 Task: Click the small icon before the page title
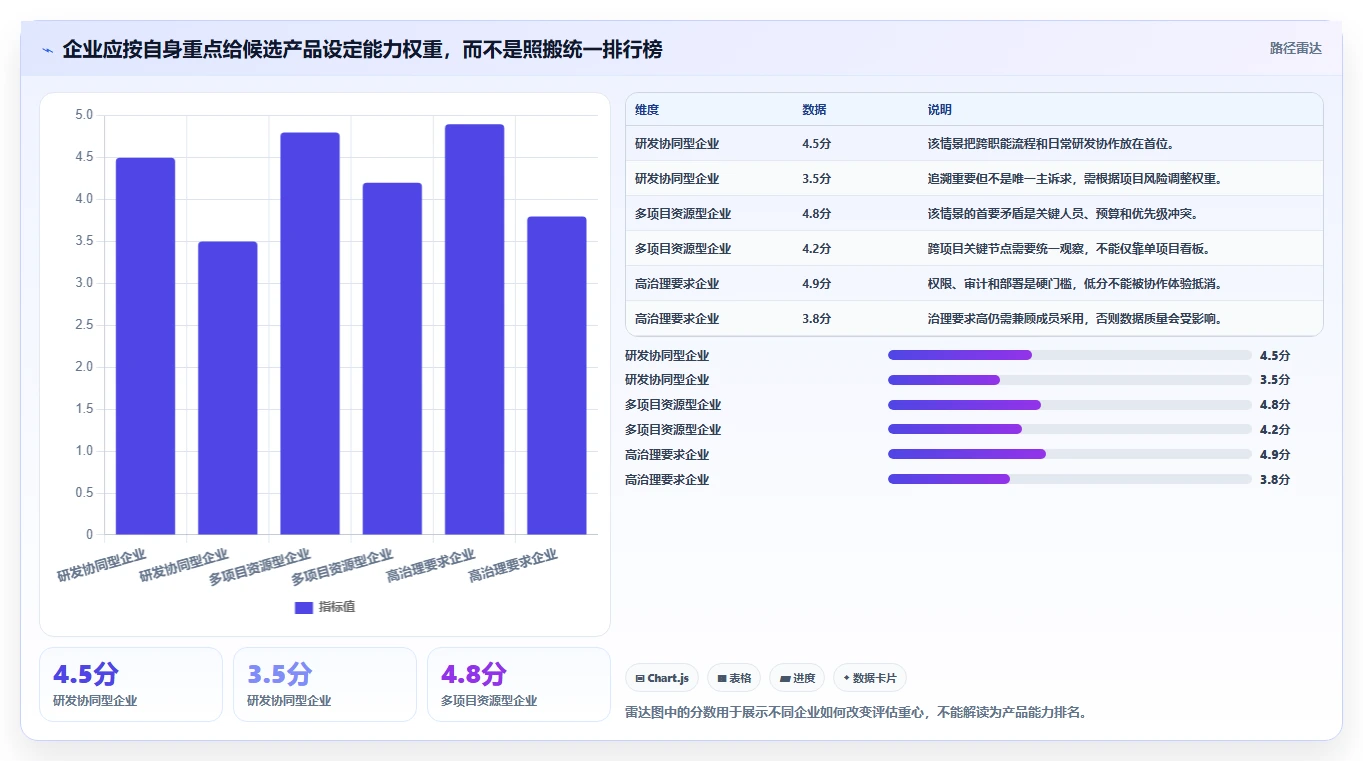[x=47, y=50]
